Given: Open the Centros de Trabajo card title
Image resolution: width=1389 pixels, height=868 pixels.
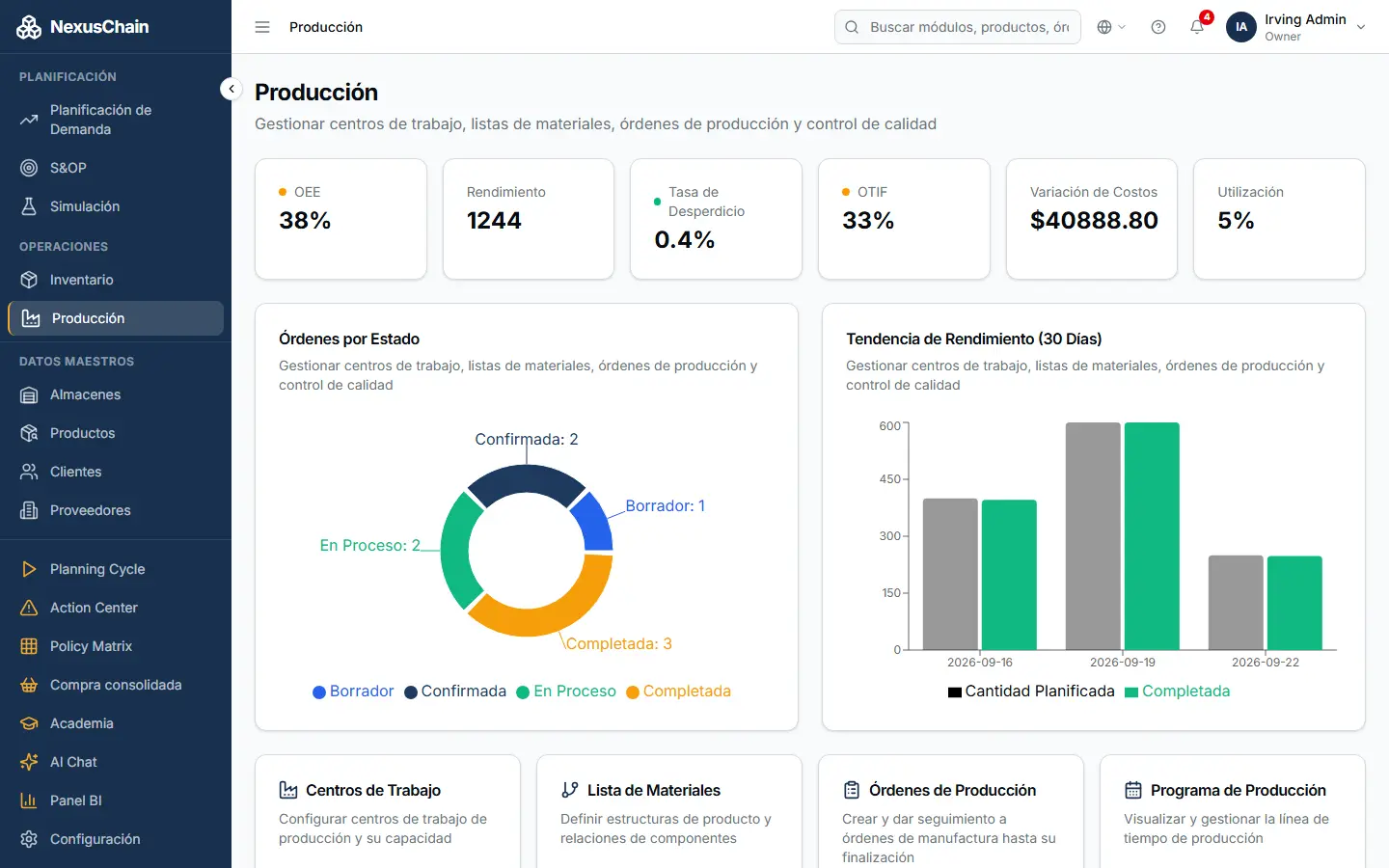Looking at the screenshot, I should (373, 790).
